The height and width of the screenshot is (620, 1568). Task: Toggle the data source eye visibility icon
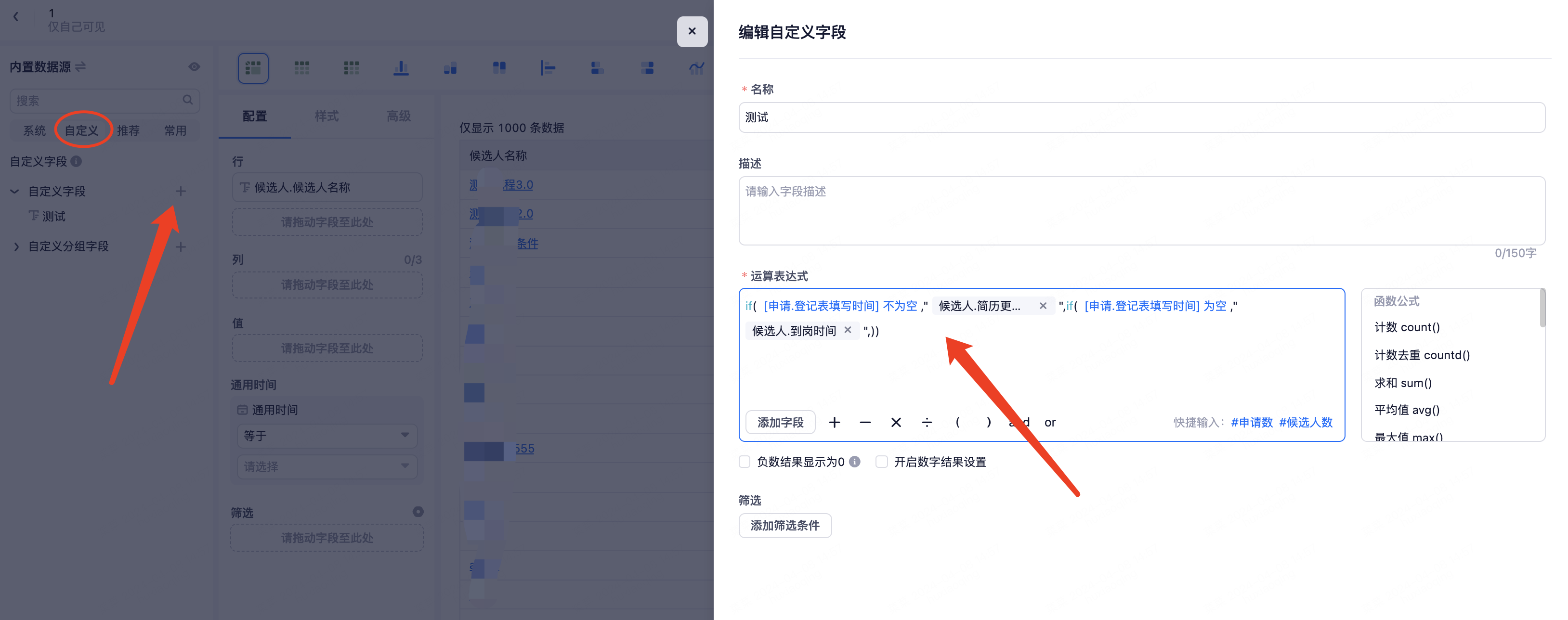194,66
